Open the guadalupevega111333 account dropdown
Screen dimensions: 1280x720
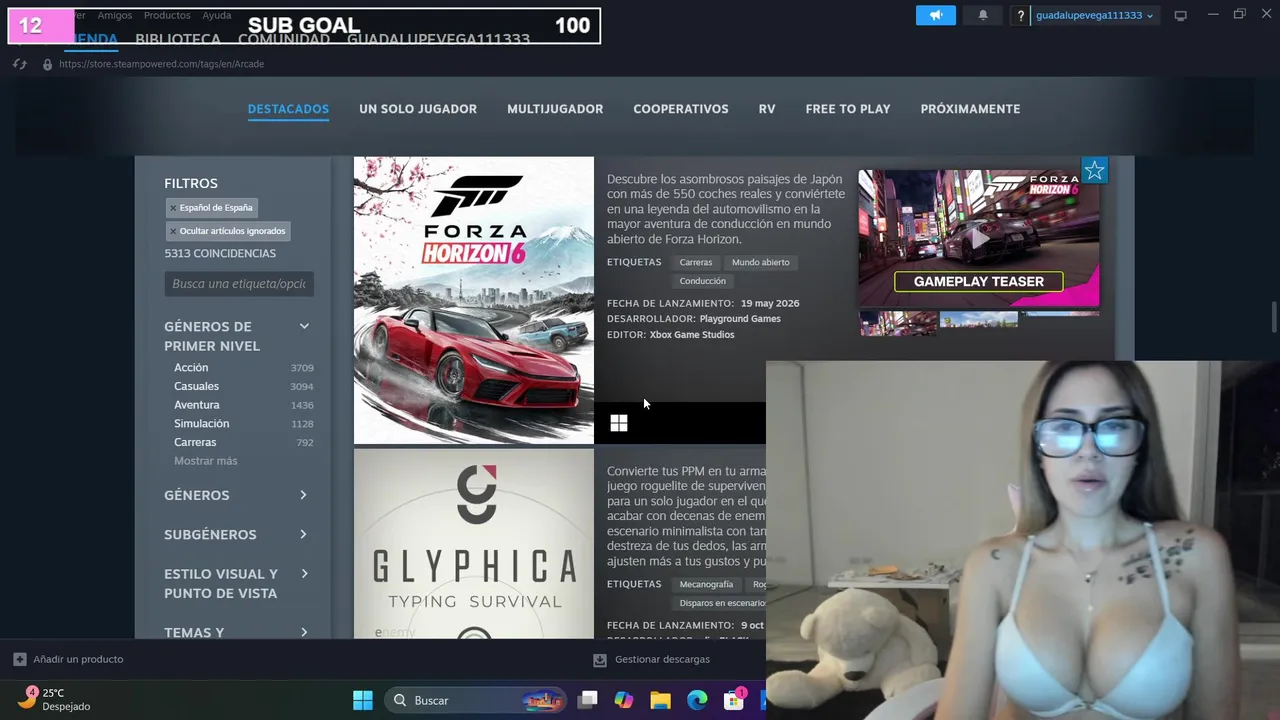tap(1094, 15)
